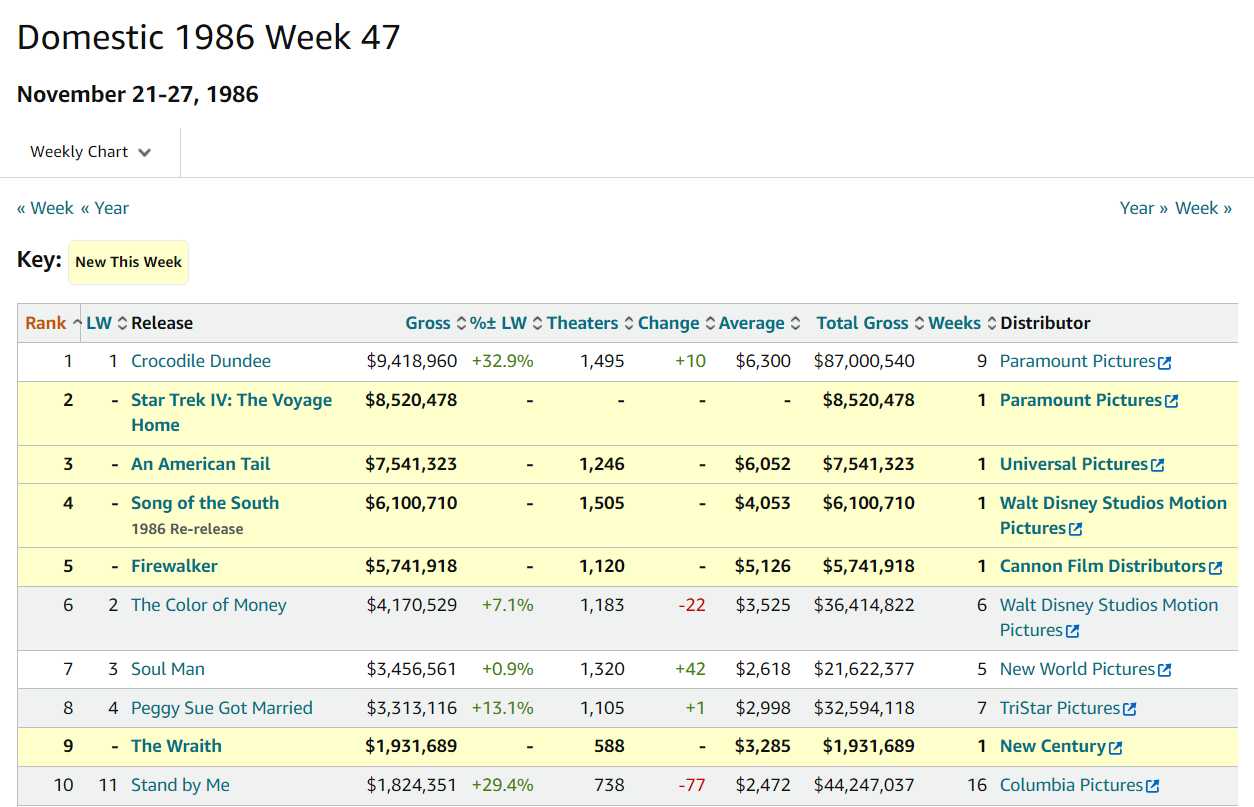Screen dimensions: 1254x807
Task: Sort table by Rank column header
Action: 46,323
